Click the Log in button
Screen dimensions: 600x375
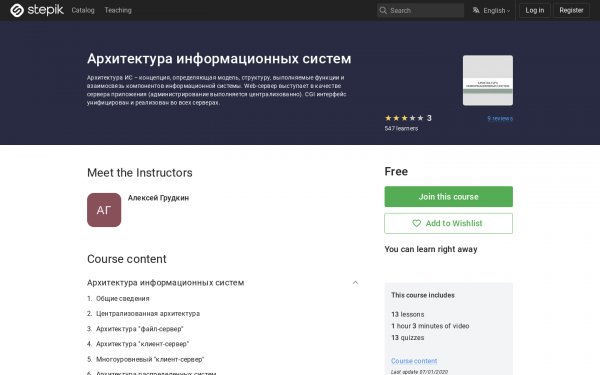pos(535,10)
